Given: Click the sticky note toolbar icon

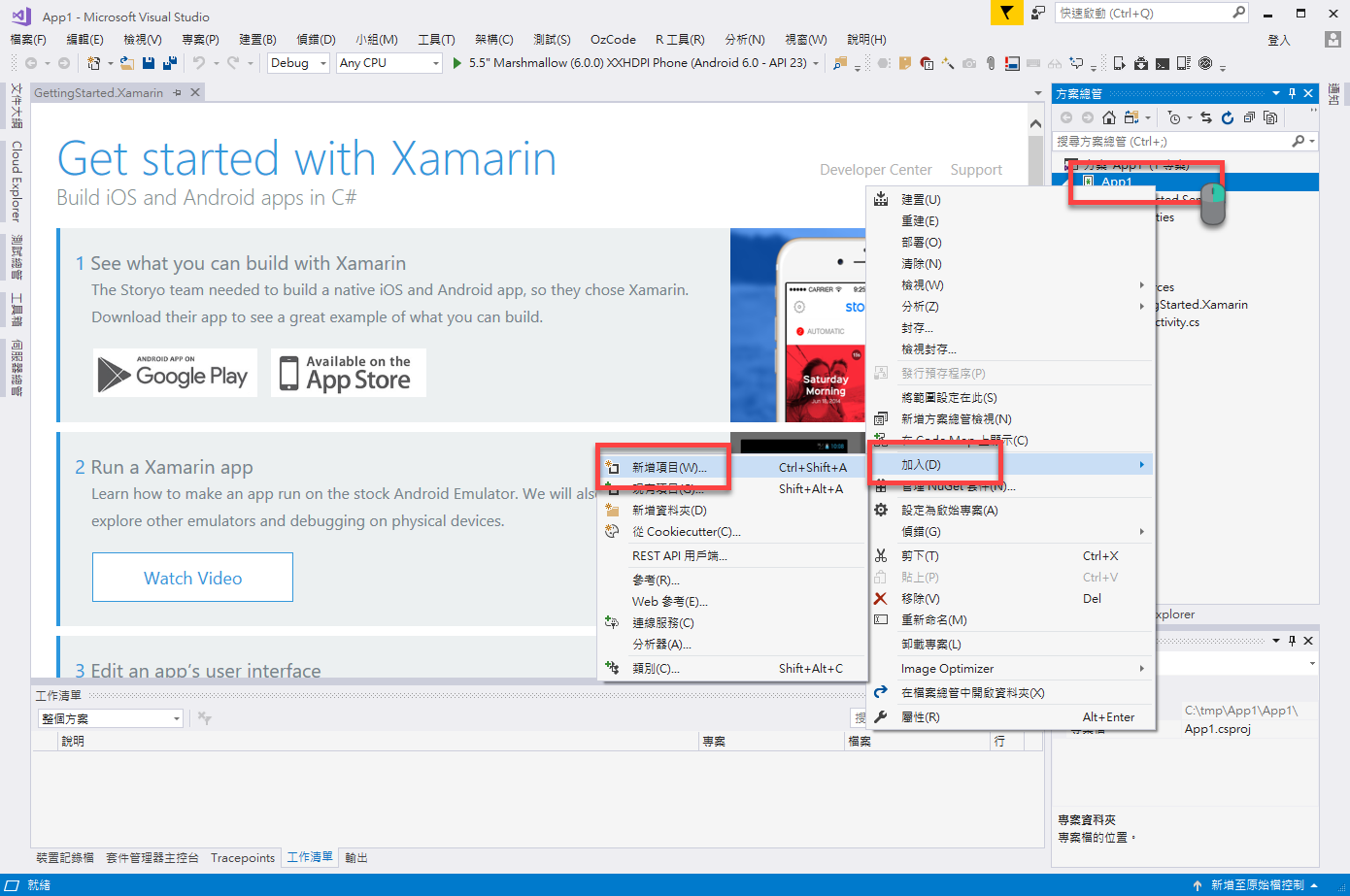Looking at the screenshot, I should pyautogui.click(x=905, y=63).
